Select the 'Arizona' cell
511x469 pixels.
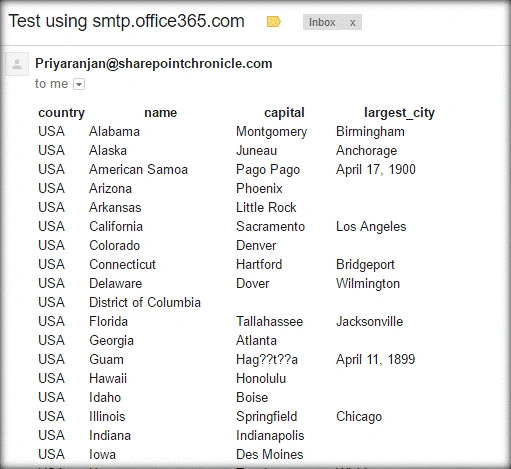click(110, 188)
